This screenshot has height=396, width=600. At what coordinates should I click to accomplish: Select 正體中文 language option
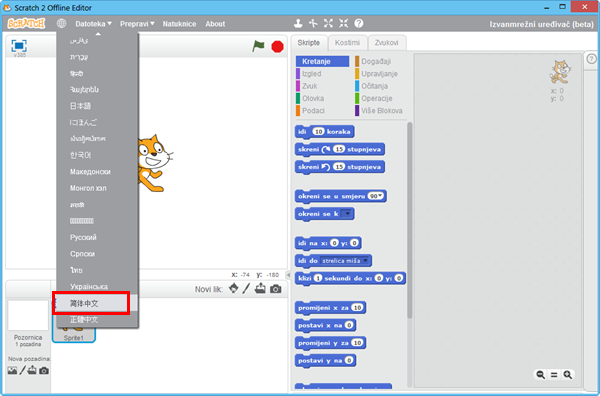(97, 319)
